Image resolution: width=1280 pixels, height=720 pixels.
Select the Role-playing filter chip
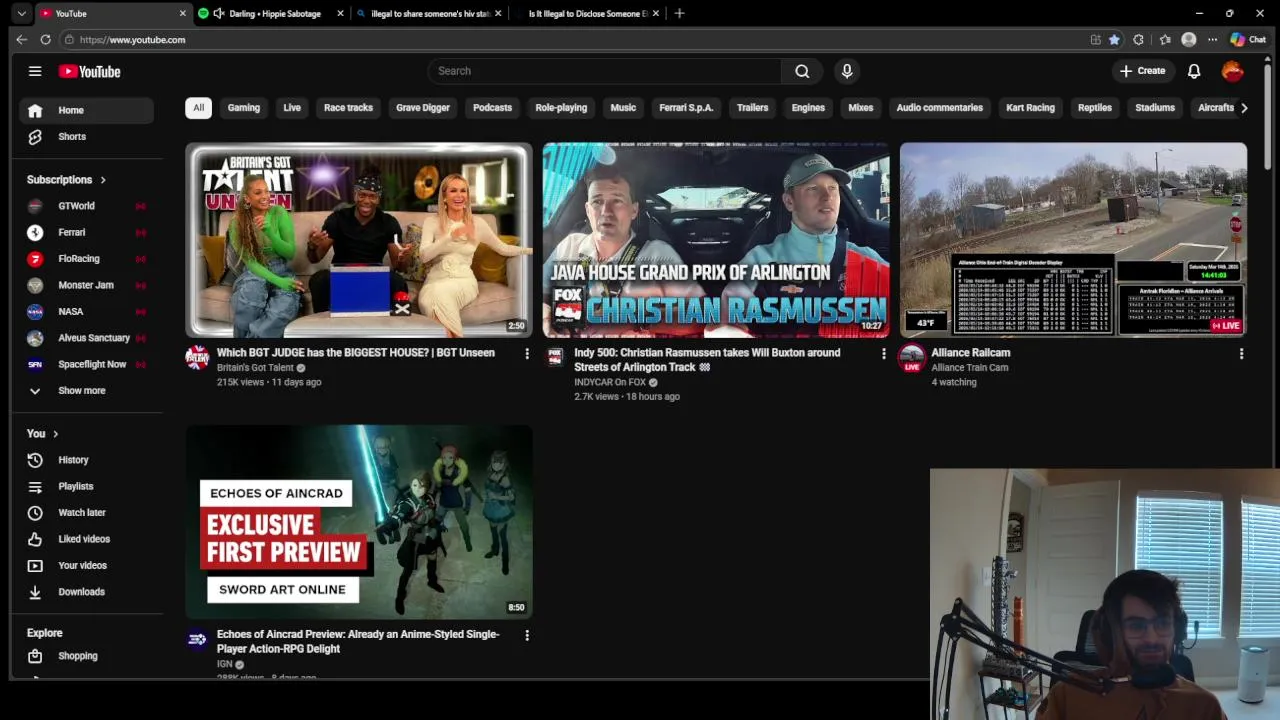[561, 108]
